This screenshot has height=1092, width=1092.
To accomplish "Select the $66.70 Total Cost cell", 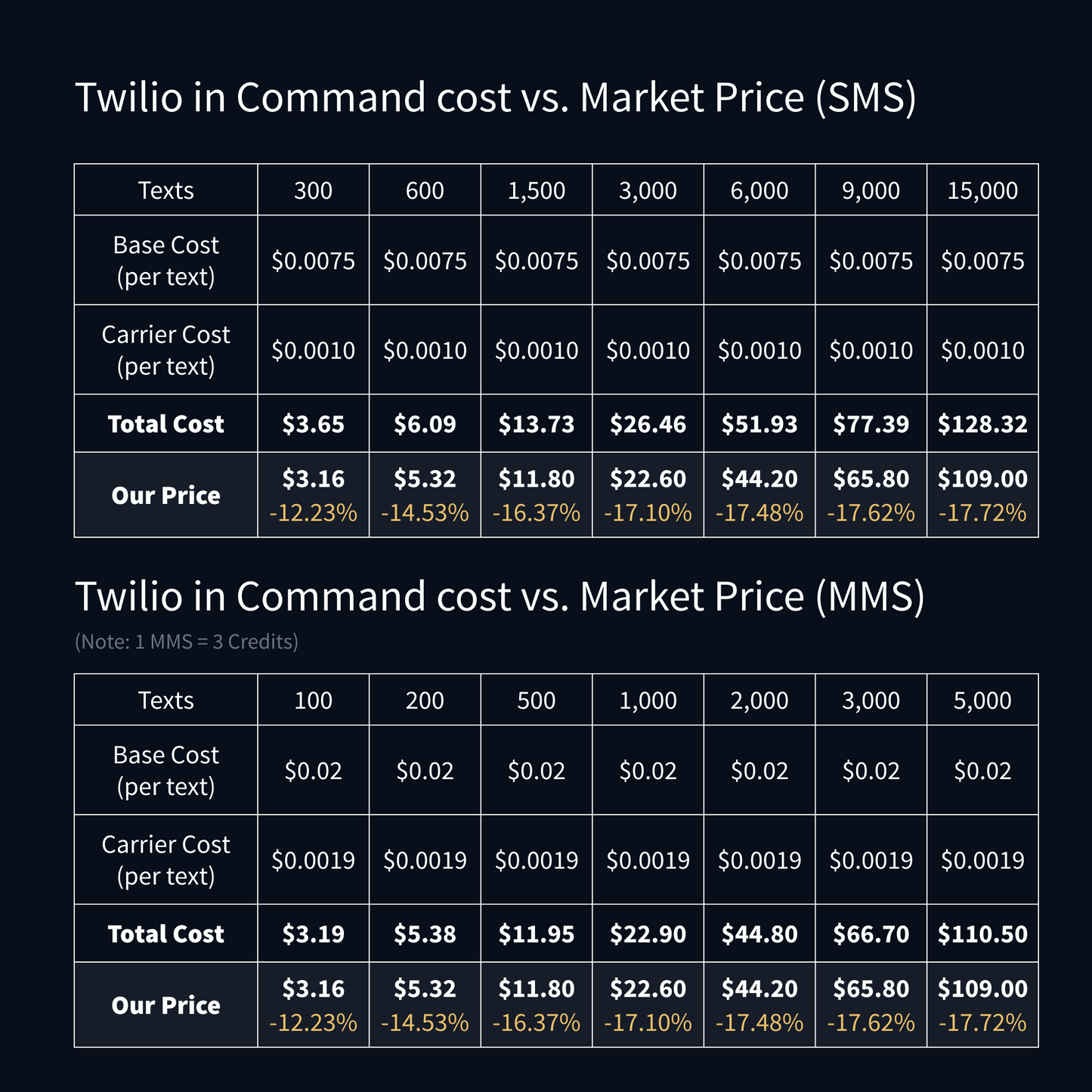I will click(x=871, y=934).
